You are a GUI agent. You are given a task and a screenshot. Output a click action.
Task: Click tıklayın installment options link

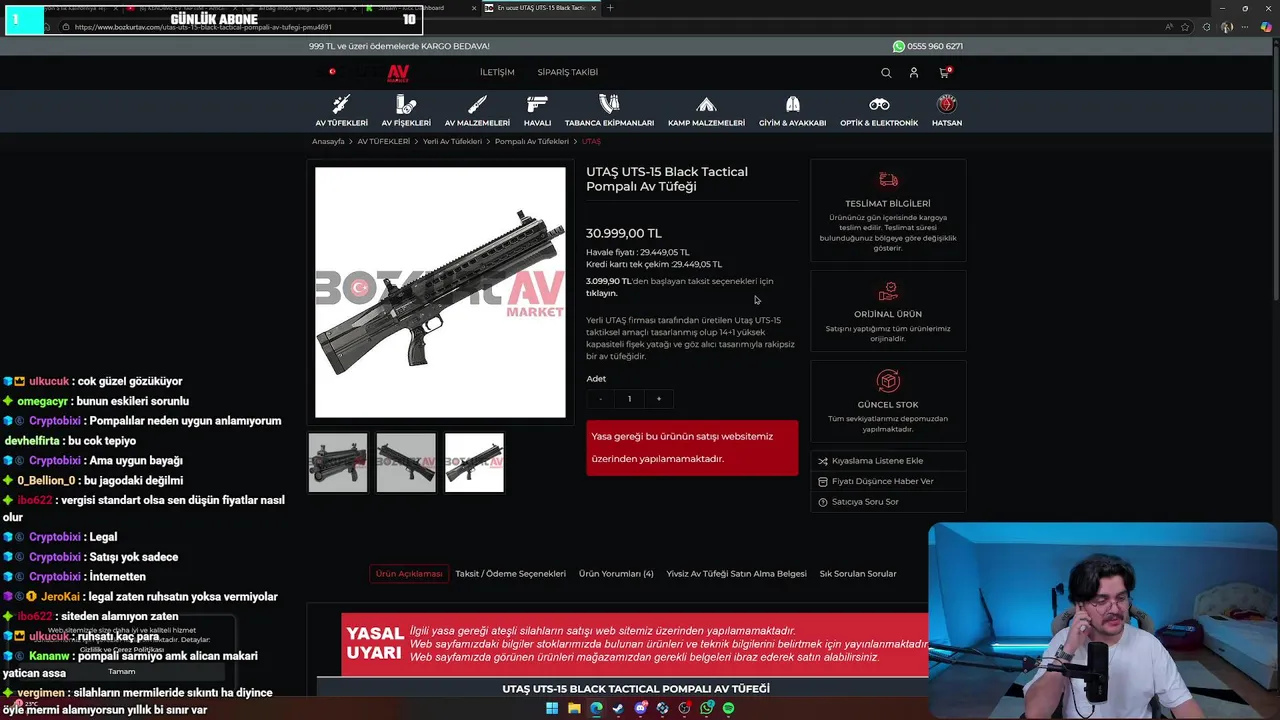602,293
